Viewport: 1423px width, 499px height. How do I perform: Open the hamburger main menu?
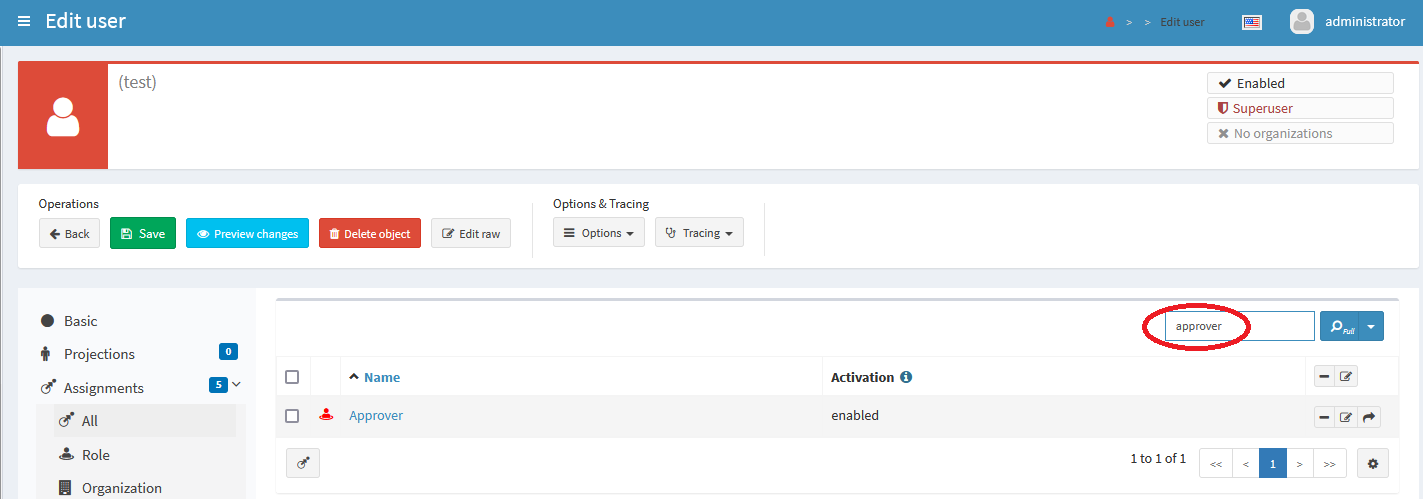[24, 21]
